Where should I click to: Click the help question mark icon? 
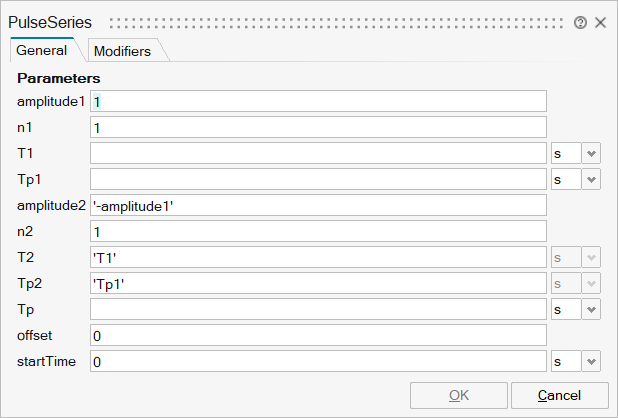pyautogui.click(x=580, y=22)
